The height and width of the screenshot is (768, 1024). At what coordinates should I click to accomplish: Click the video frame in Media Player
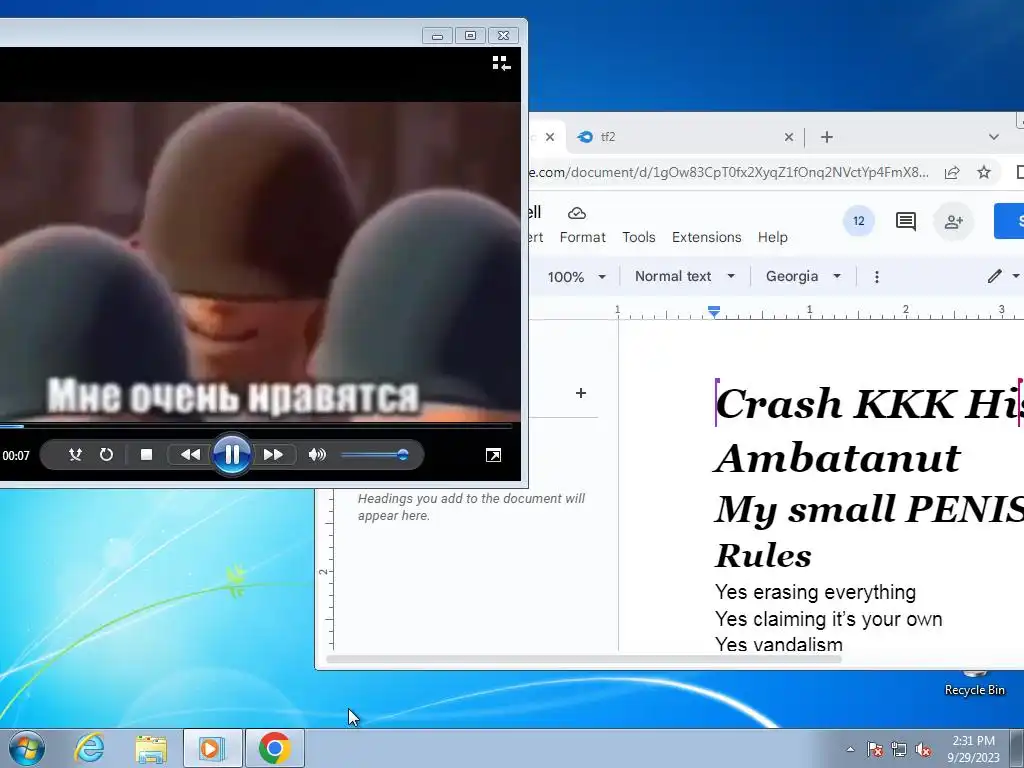260,261
